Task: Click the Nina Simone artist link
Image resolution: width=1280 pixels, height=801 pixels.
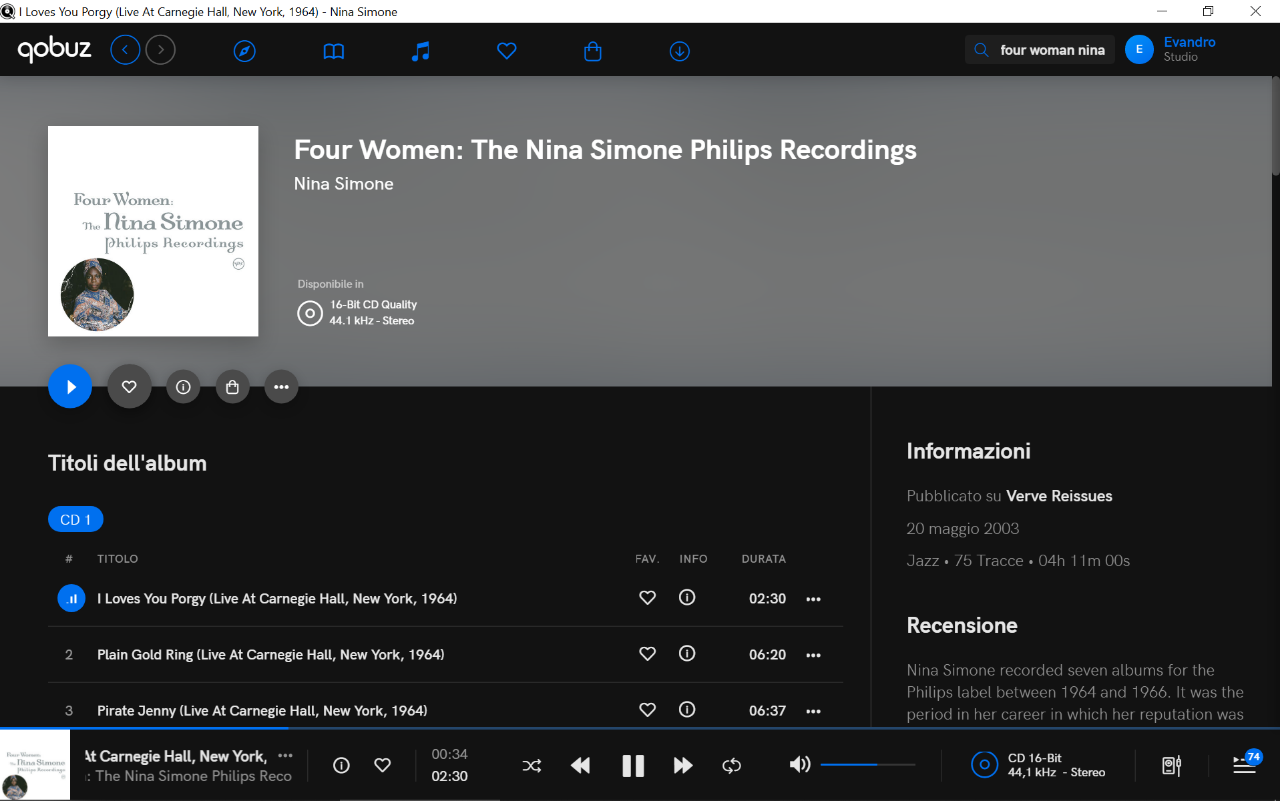Action: 343,184
